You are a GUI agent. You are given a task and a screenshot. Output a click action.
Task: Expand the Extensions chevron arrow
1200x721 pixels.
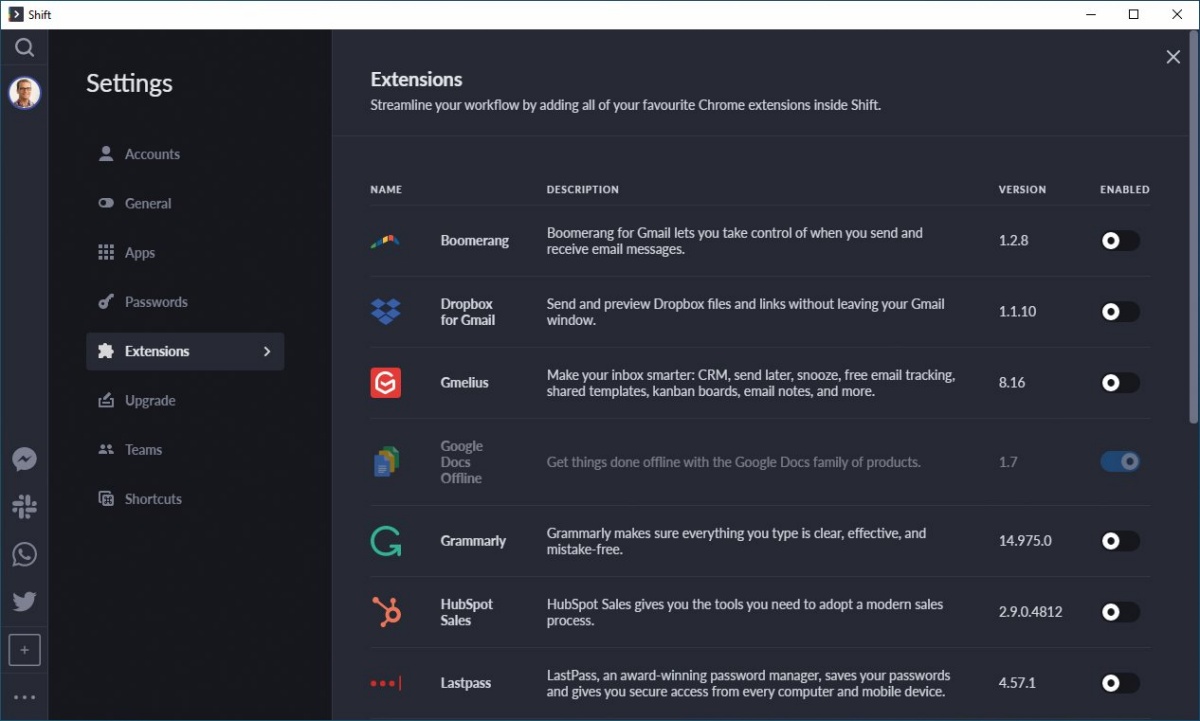(266, 351)
